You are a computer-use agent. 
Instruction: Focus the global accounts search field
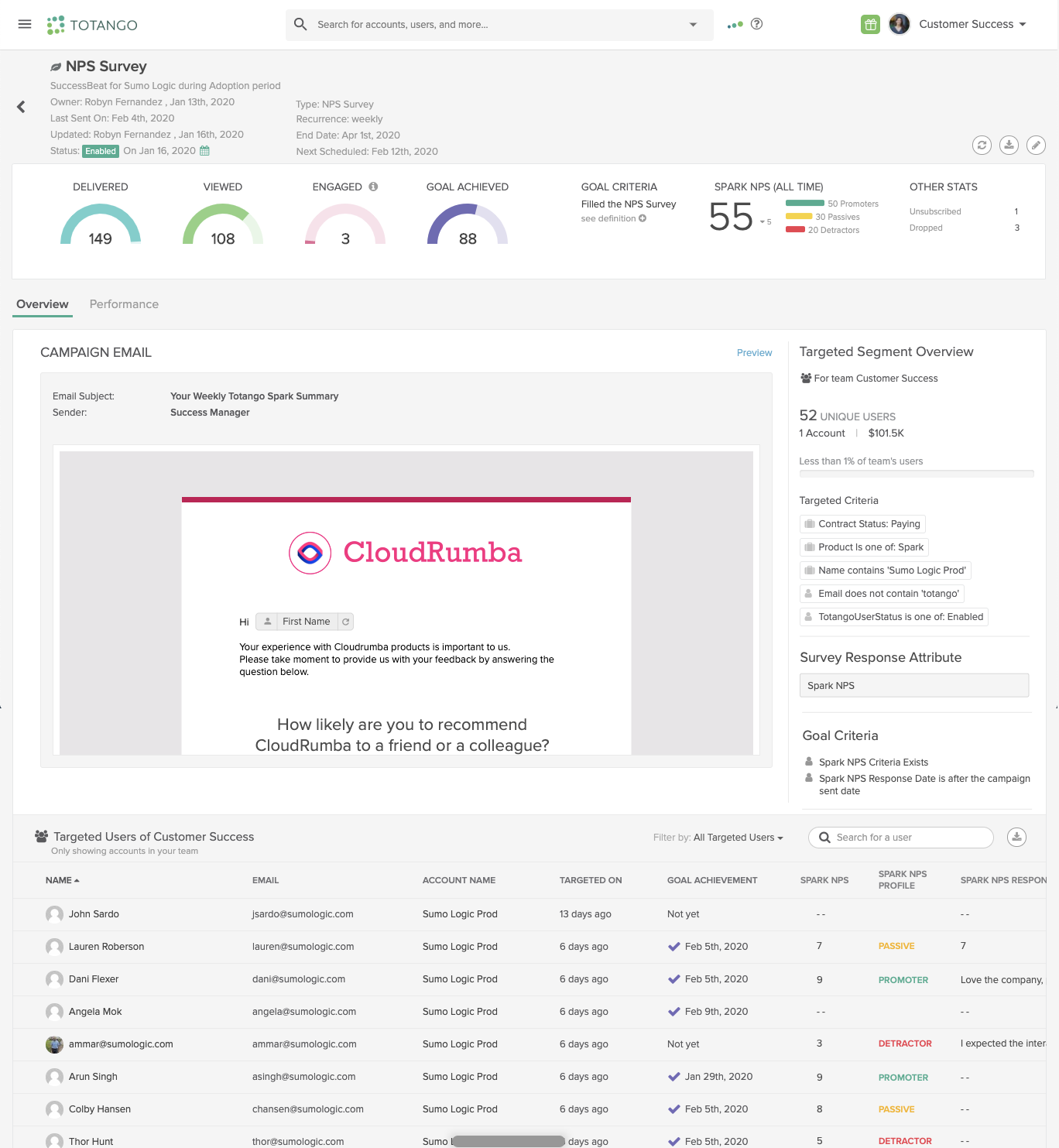499,25
